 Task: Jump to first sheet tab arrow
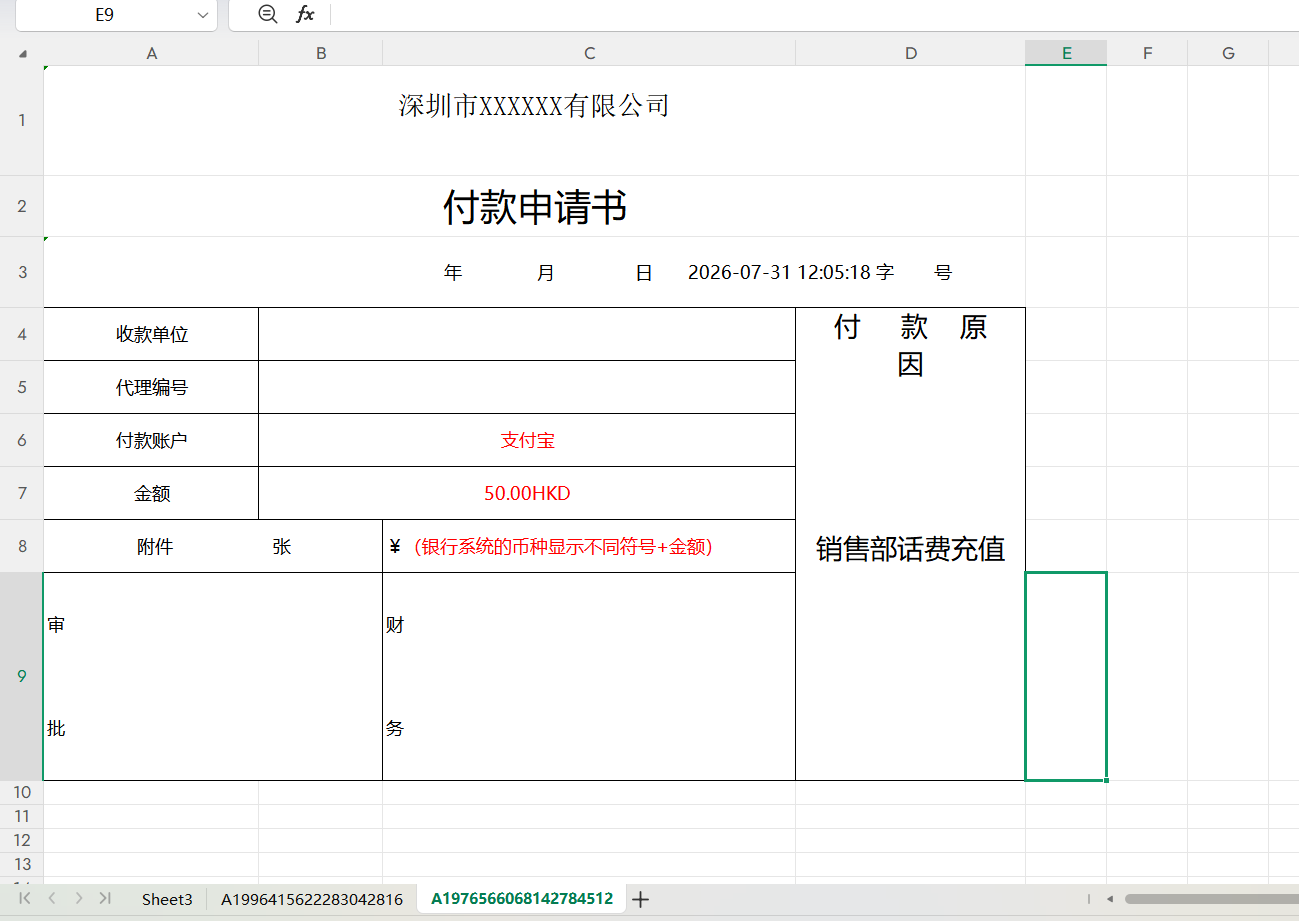point(25,898)
